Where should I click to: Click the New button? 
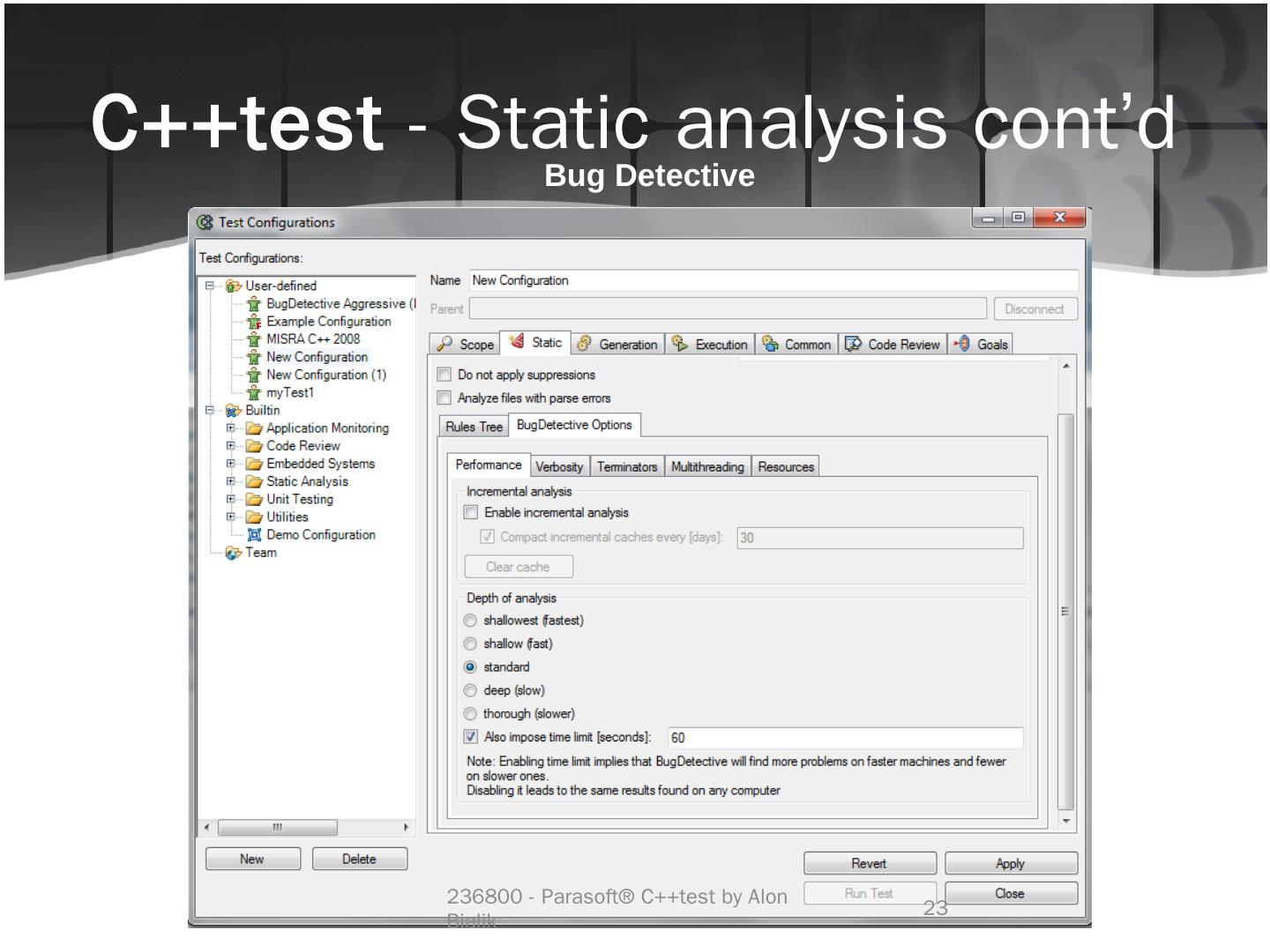(253, 859)
